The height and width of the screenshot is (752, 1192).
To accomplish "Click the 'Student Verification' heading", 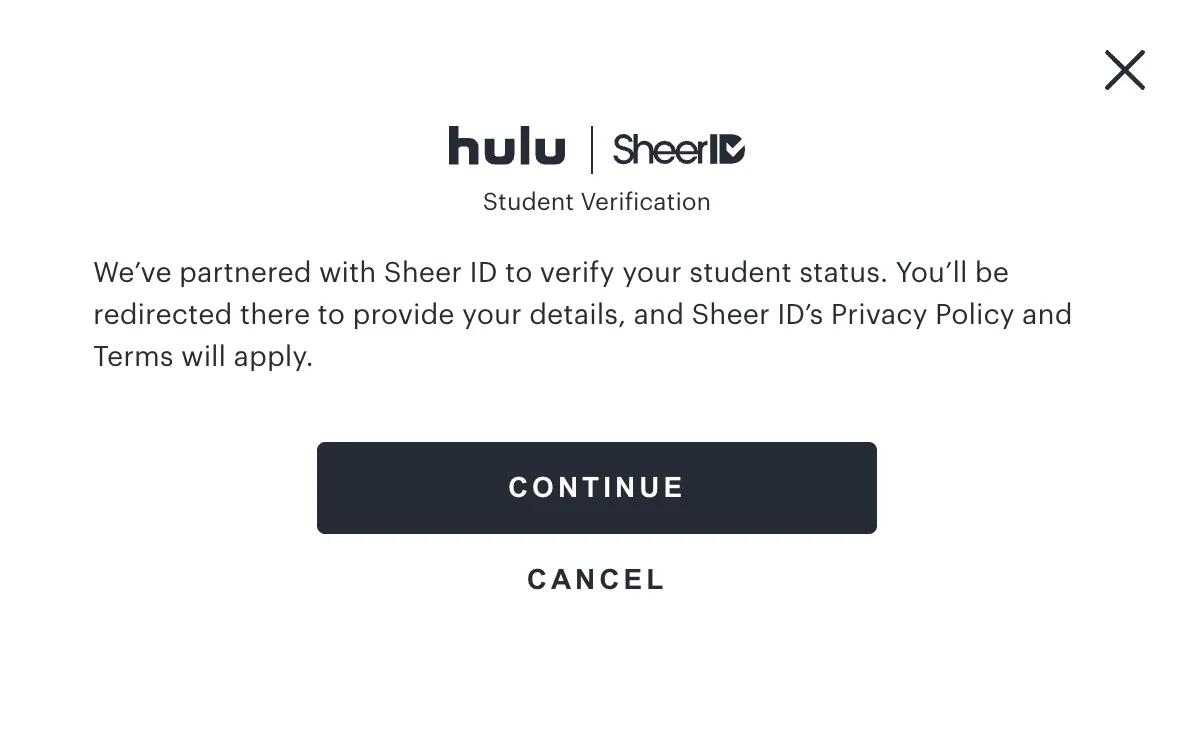I will pos(596,201).
